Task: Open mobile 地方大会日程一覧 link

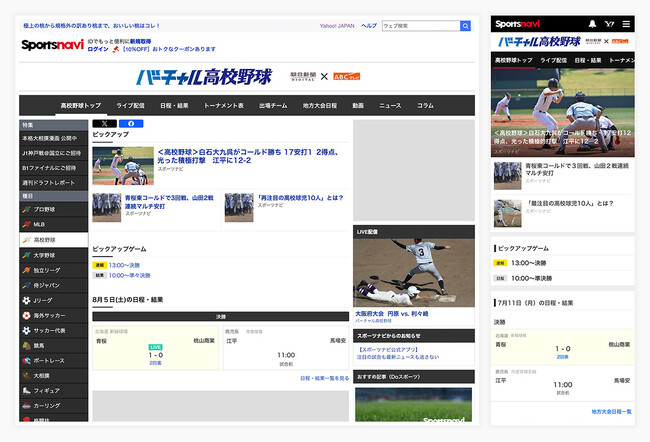Action: (611, 412)
